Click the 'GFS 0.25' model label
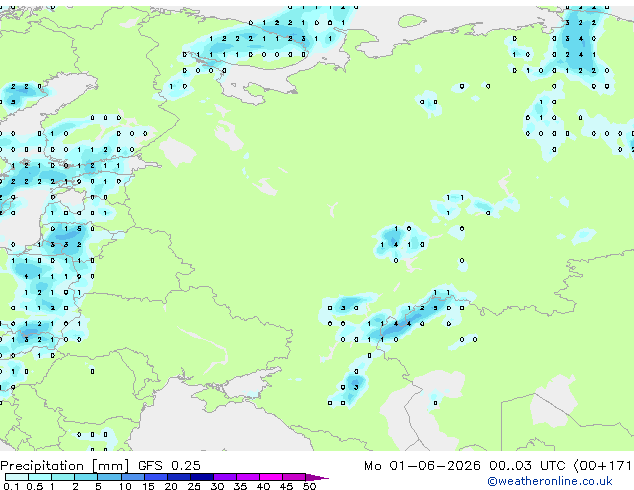 point(169,466)
